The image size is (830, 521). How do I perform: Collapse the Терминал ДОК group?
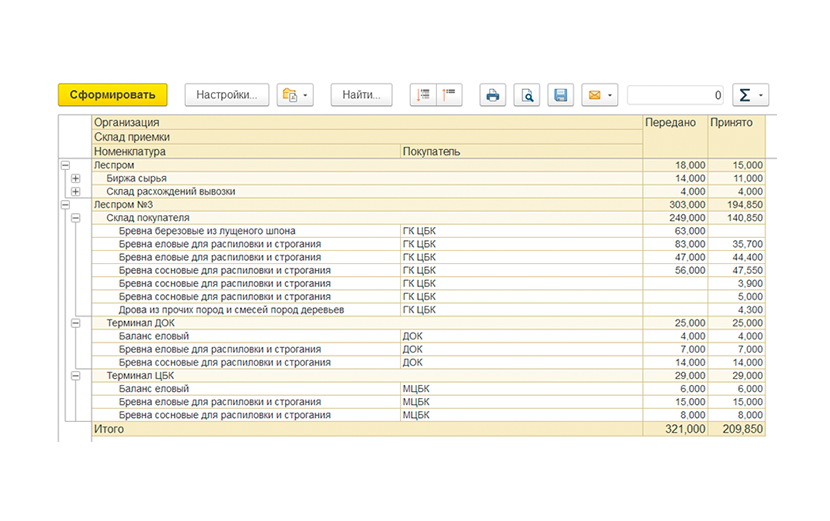[x=76, y=323]
